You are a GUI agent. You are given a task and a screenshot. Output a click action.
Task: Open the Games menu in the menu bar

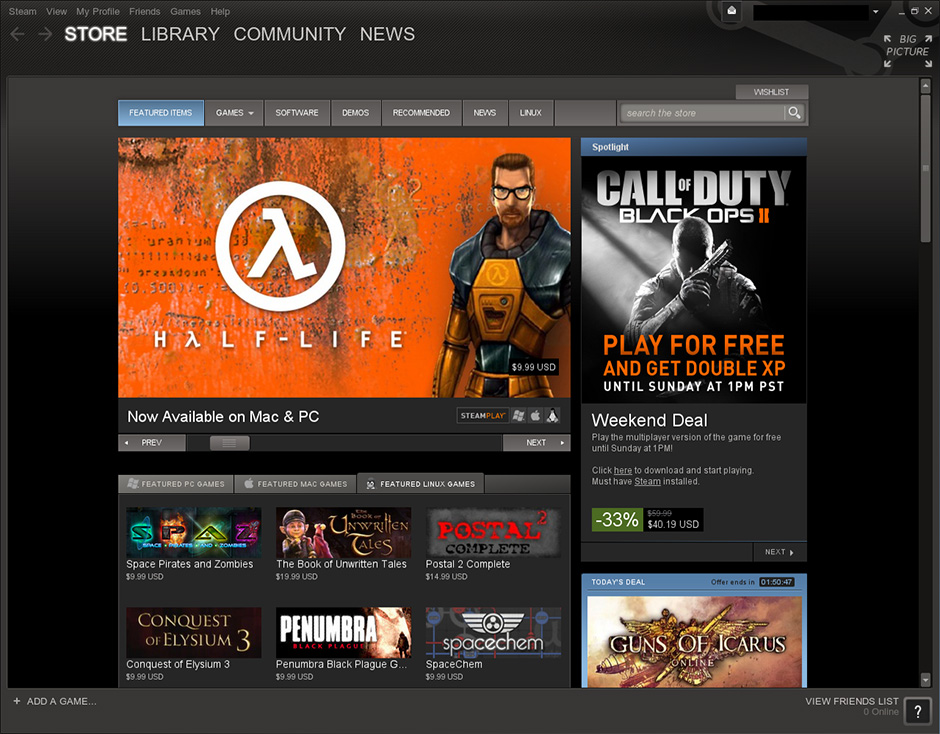(185, 11)
